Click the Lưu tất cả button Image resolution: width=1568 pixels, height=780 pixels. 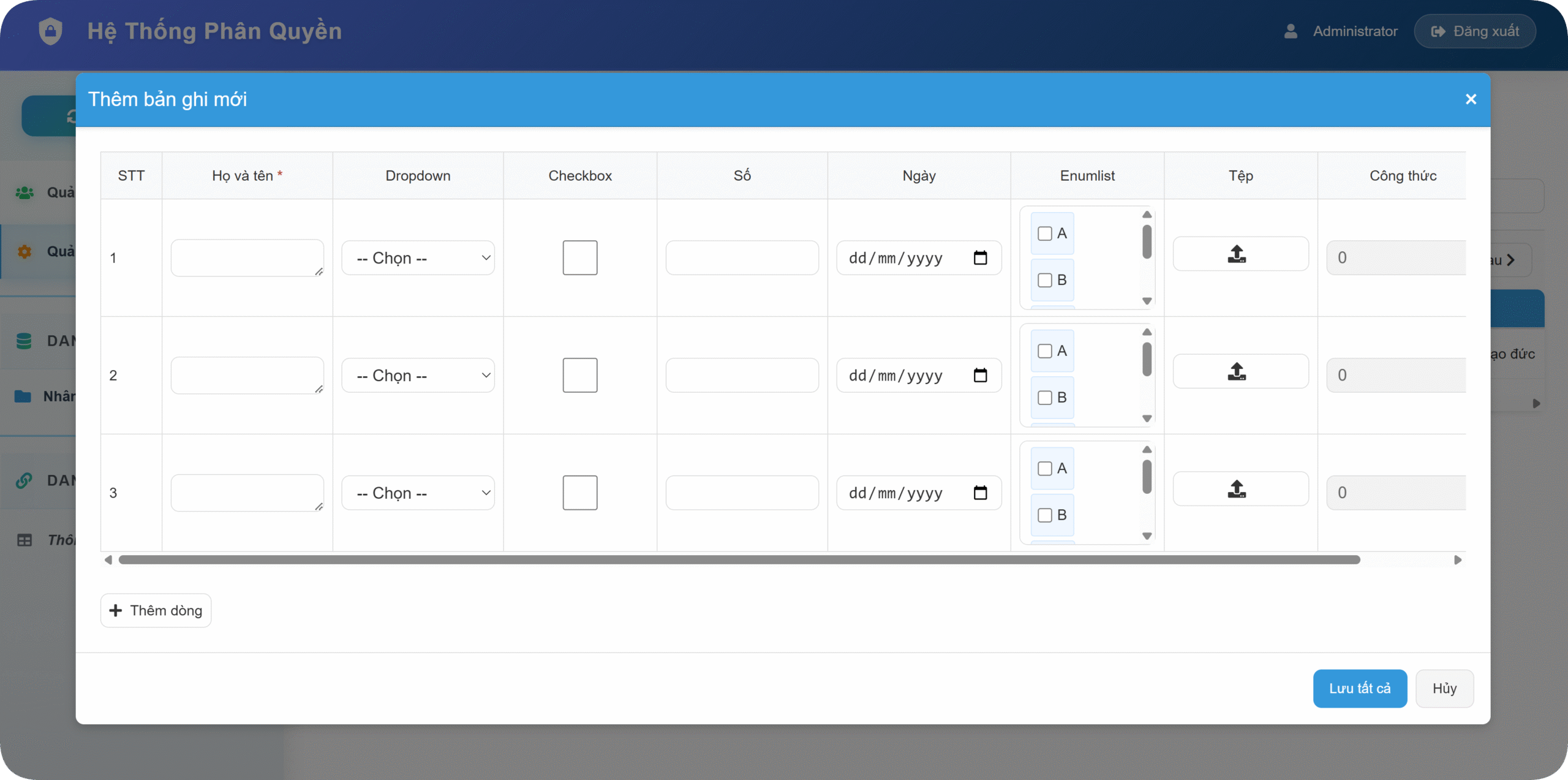coord(1359,688)
